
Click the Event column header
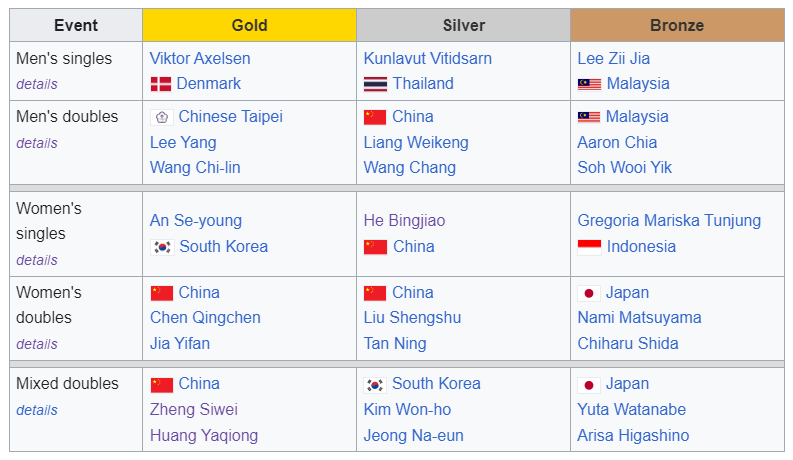click(76, 25)
